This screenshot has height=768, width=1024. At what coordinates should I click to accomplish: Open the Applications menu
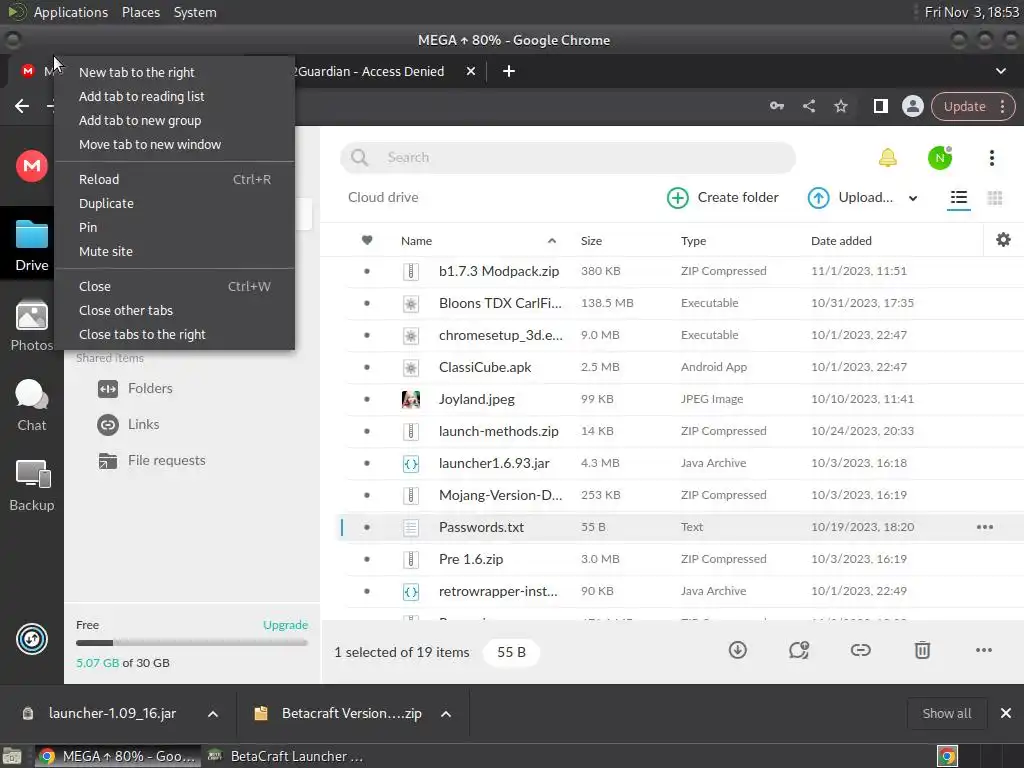tap(71, 12)
